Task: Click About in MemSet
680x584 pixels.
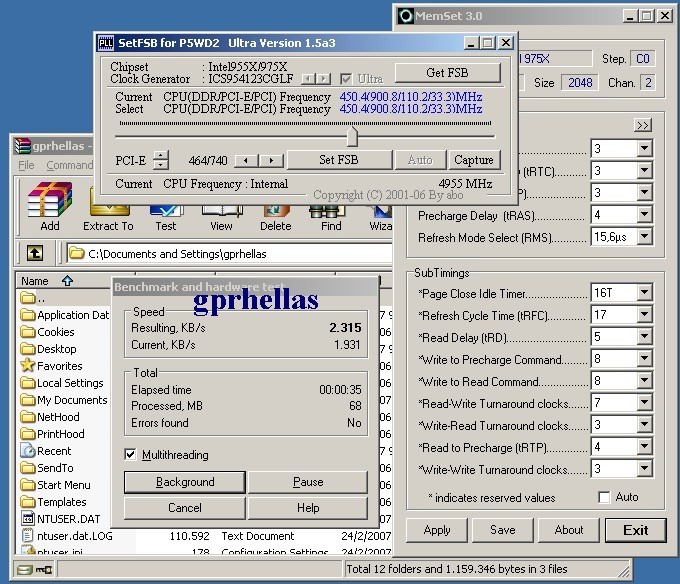Action: pos(569,530)
